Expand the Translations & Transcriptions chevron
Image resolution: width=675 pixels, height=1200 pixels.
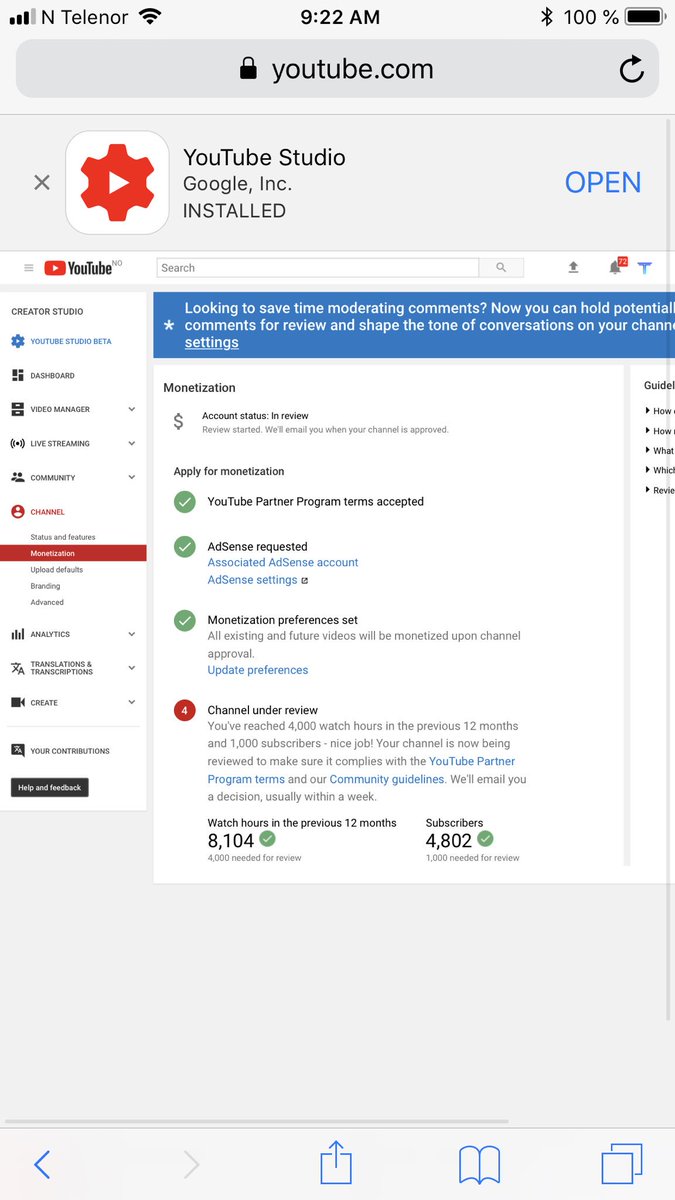[x=132, y=668]
